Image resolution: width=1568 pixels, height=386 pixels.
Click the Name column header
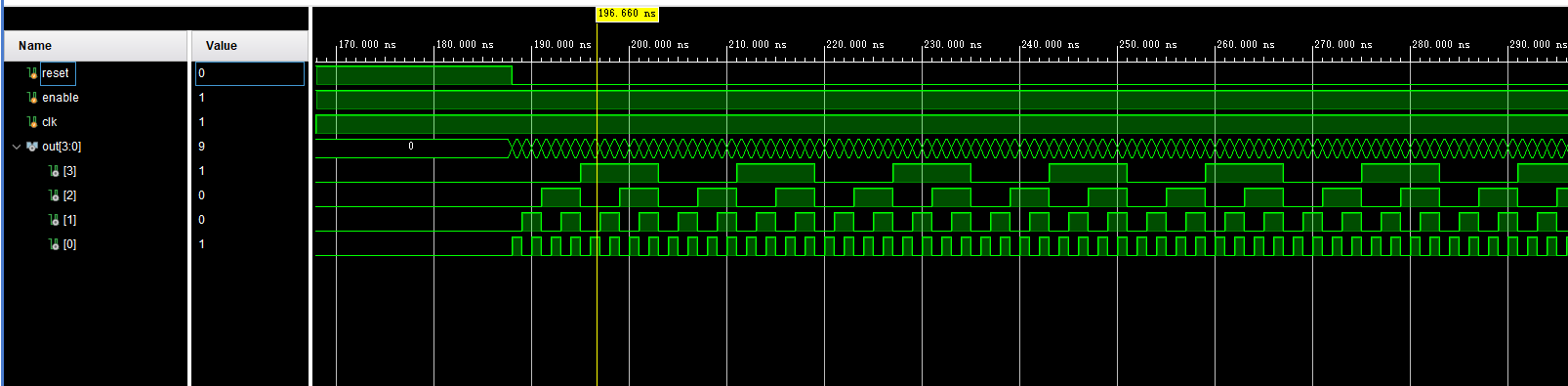[x=96, y=46]
